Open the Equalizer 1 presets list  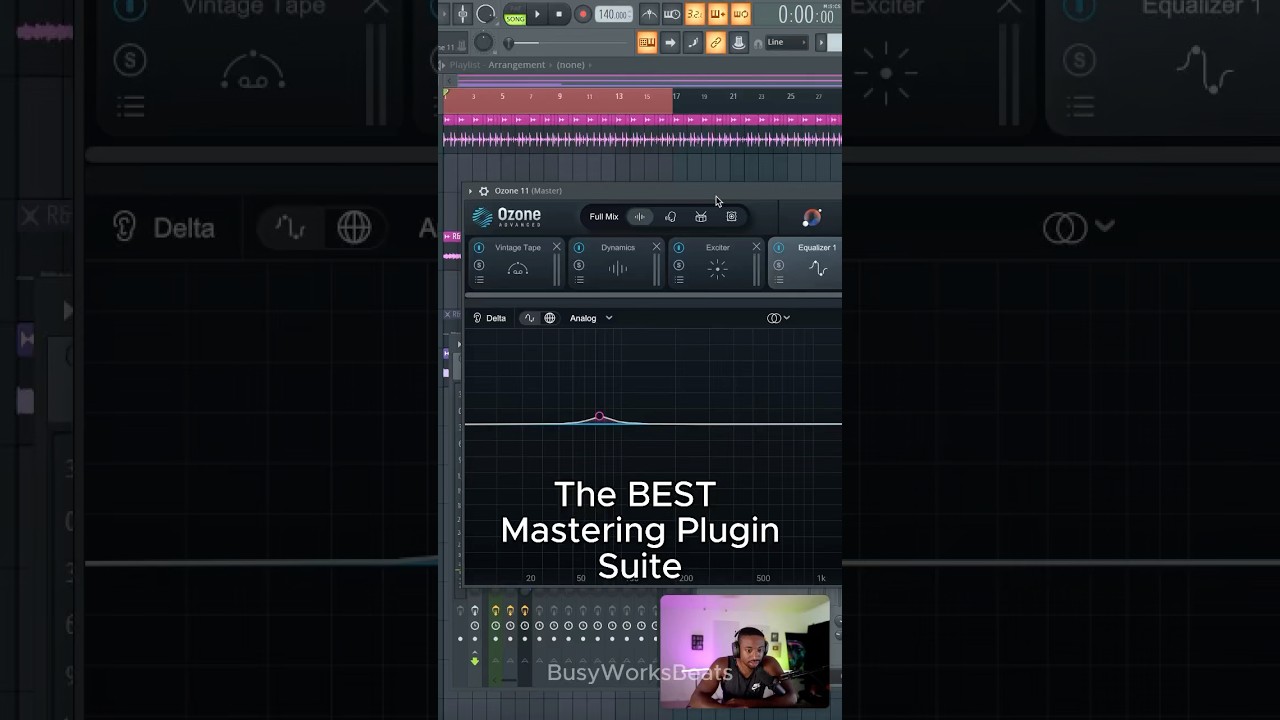coord(779,280)
